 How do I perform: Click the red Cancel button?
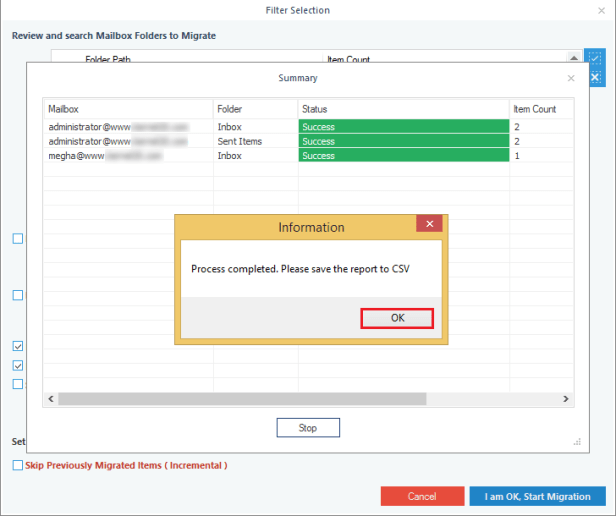(x=422, y=496)
